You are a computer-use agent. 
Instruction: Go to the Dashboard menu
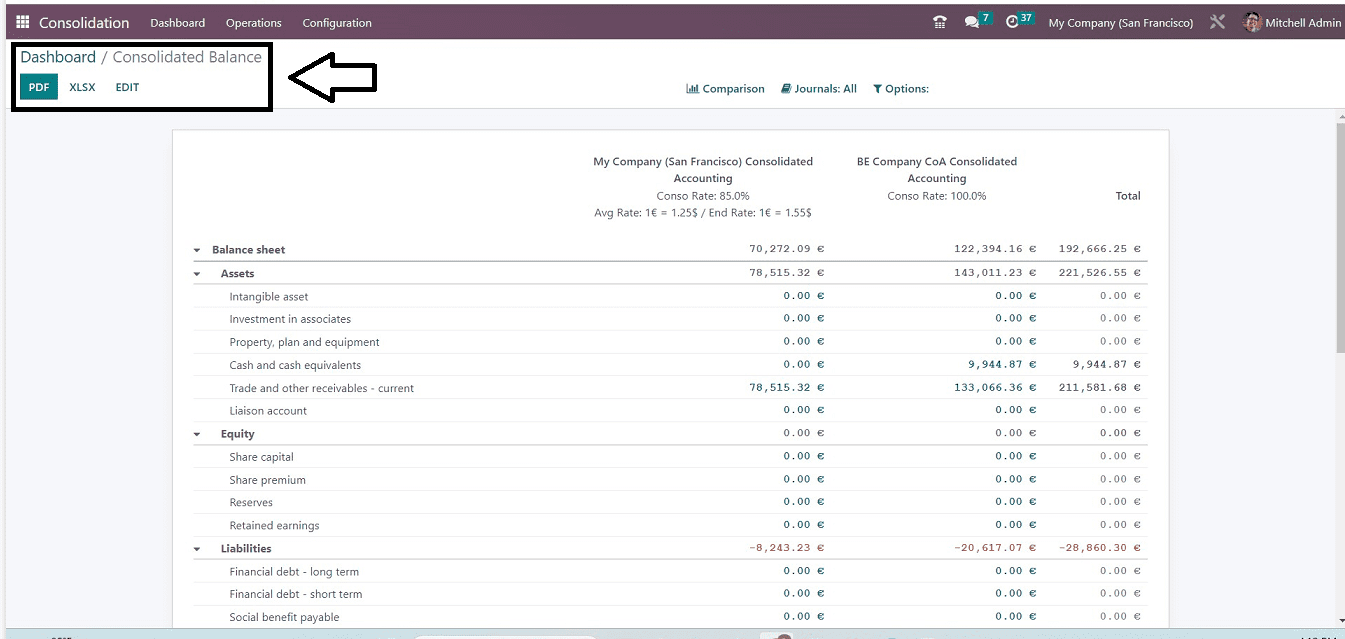[x=177, y=22]
